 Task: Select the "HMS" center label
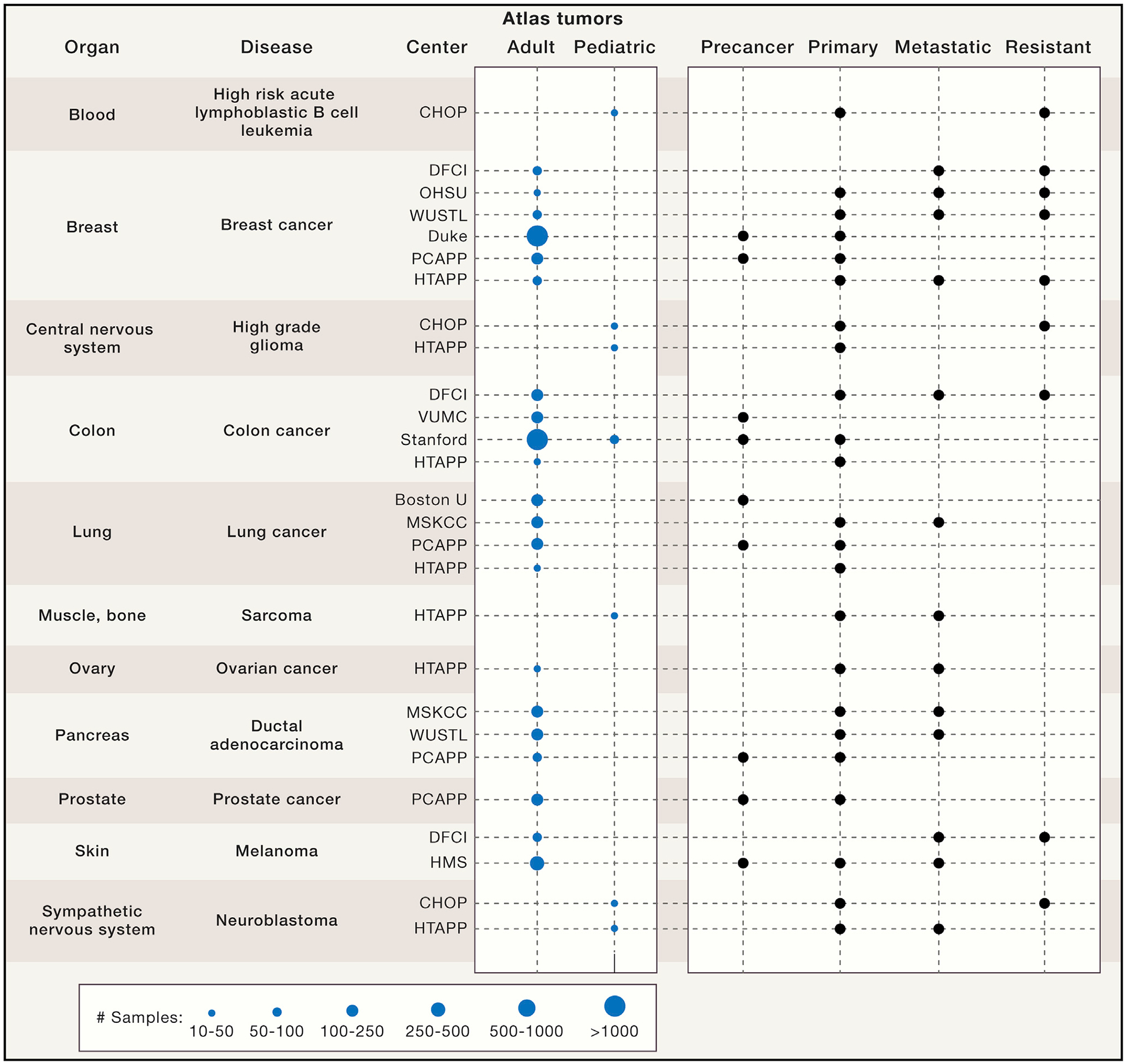tap(448, 862)
